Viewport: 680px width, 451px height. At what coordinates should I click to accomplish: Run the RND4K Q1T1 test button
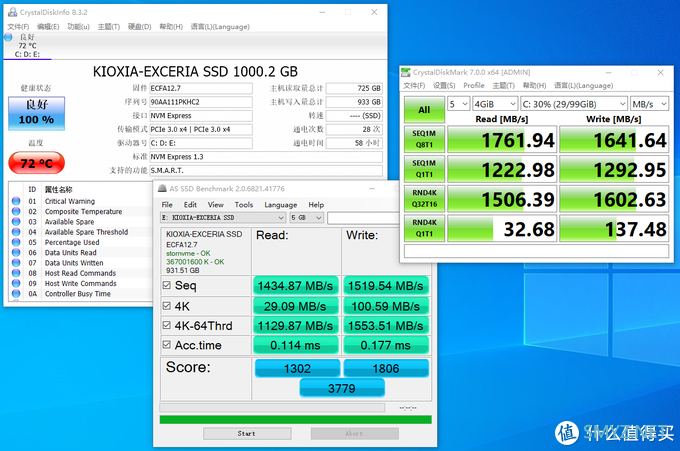coord(425,228)
